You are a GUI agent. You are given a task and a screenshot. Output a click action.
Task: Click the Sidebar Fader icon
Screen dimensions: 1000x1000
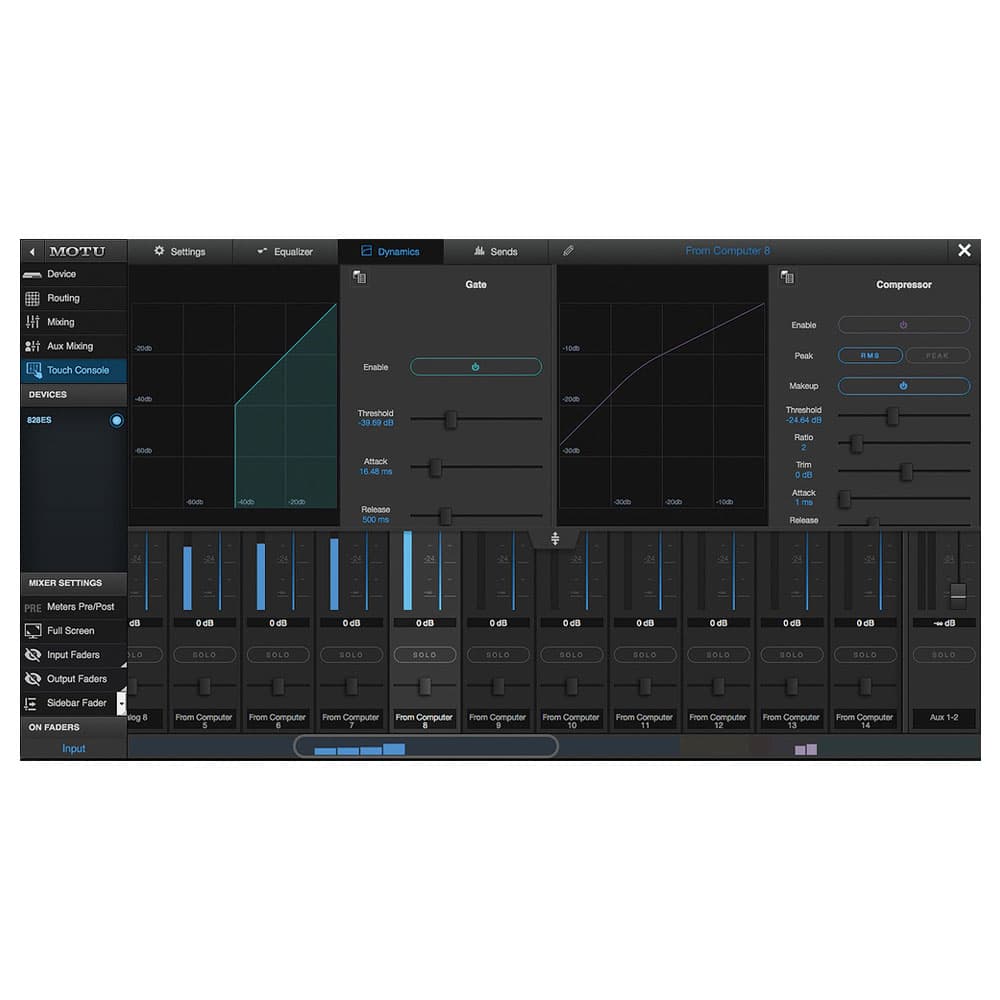click(30, 703)
